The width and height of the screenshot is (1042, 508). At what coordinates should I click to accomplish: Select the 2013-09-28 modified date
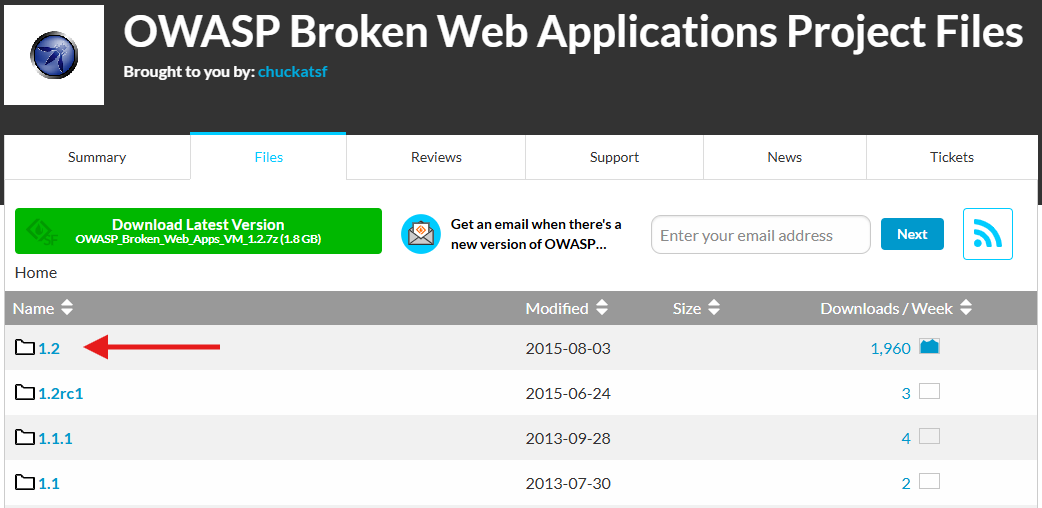coord(568,439)
